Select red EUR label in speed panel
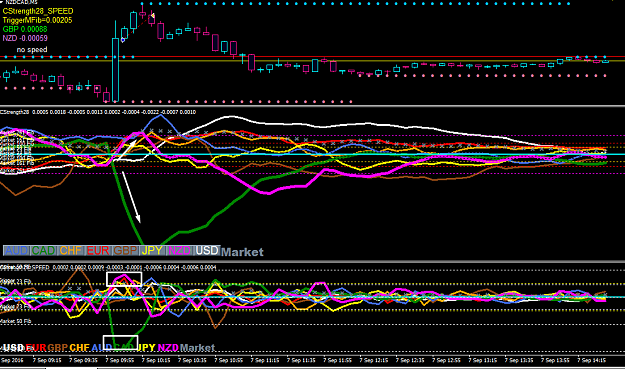Image resolution: width=625 pixels, height=369 pixels. click(36, 348)
